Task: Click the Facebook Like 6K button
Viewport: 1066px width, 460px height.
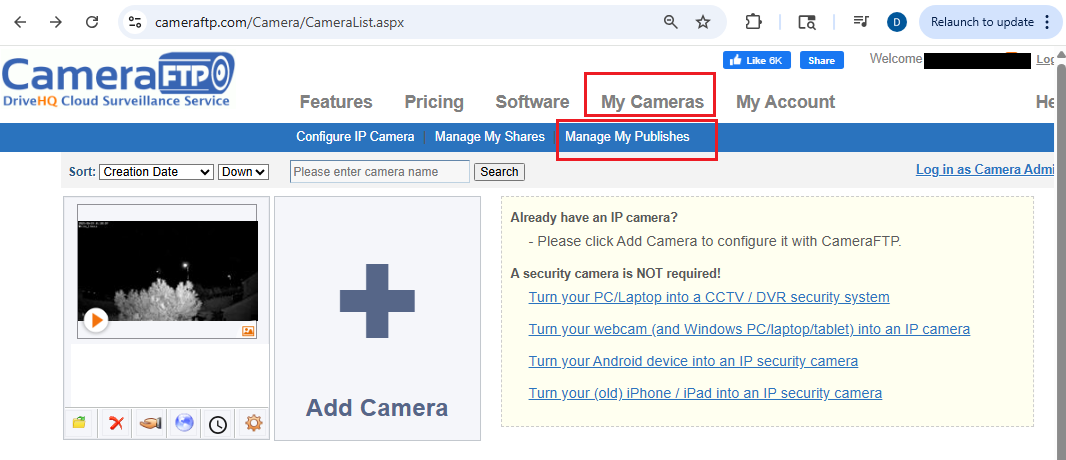Action: click(758, 61)
